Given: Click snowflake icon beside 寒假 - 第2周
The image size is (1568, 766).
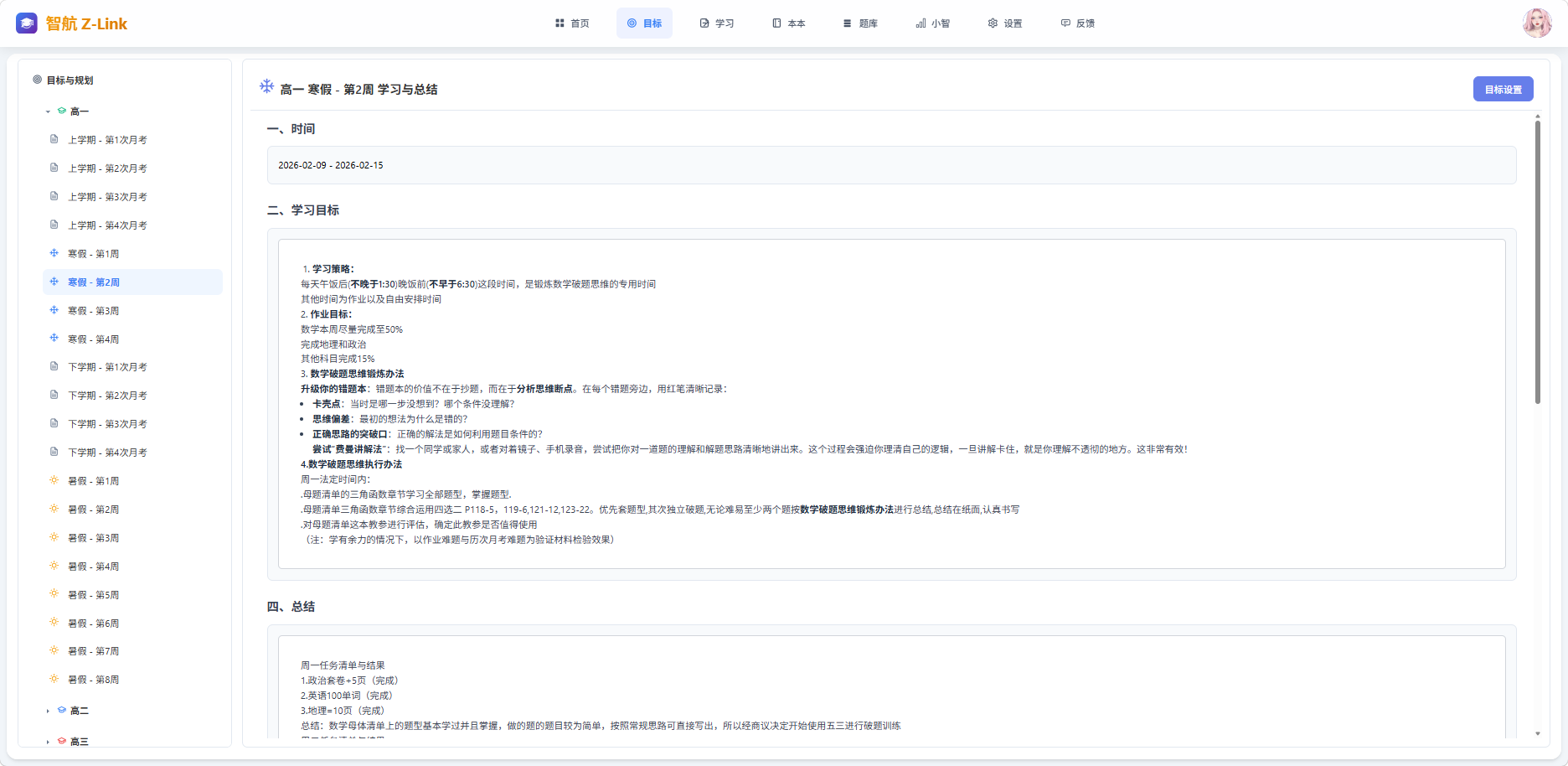Looking at the screenshot, I should tap(54, 282).
